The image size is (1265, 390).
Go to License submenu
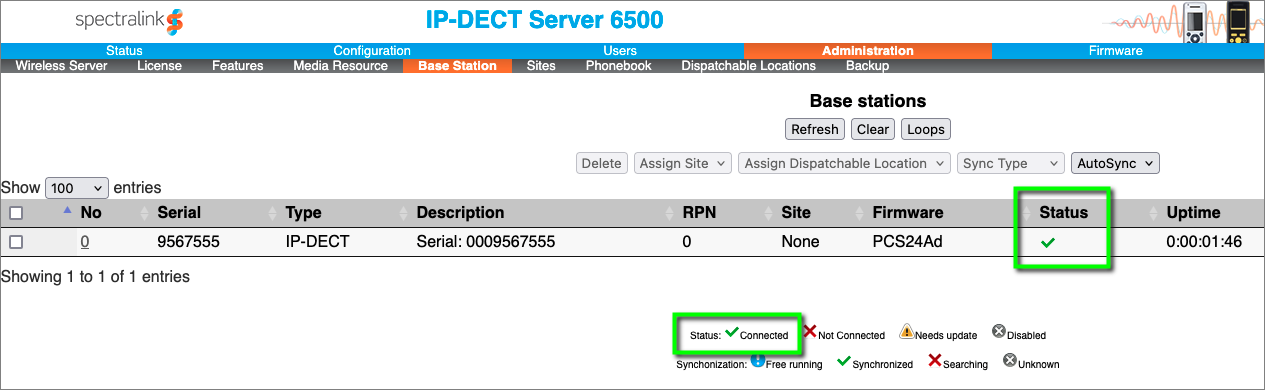pyautogui.click(x=159, y=66)
